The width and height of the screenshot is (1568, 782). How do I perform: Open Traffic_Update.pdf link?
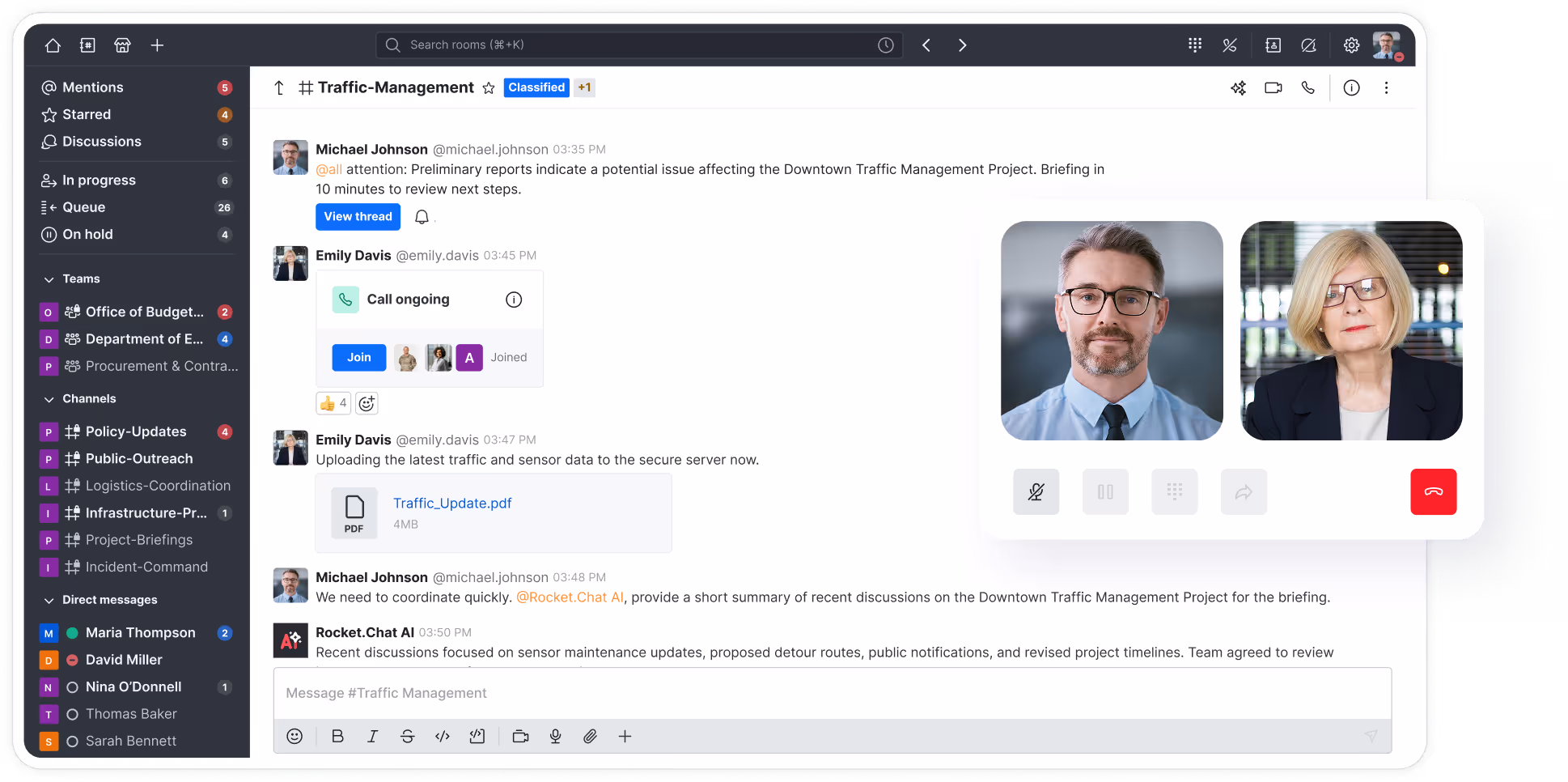pos(452,504)
